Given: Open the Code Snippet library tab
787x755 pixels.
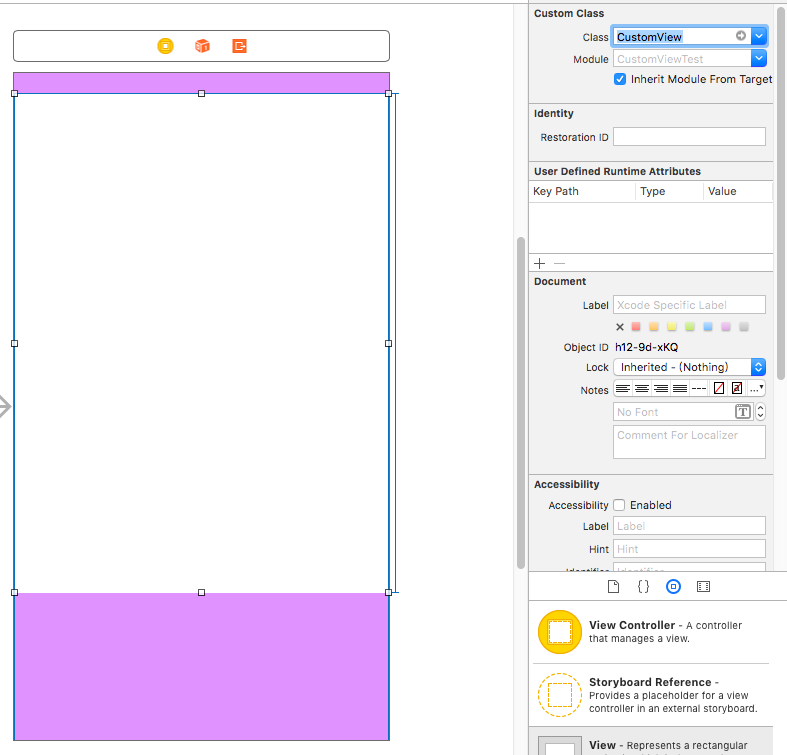Looking at the screenshot, I should (643, 587).
